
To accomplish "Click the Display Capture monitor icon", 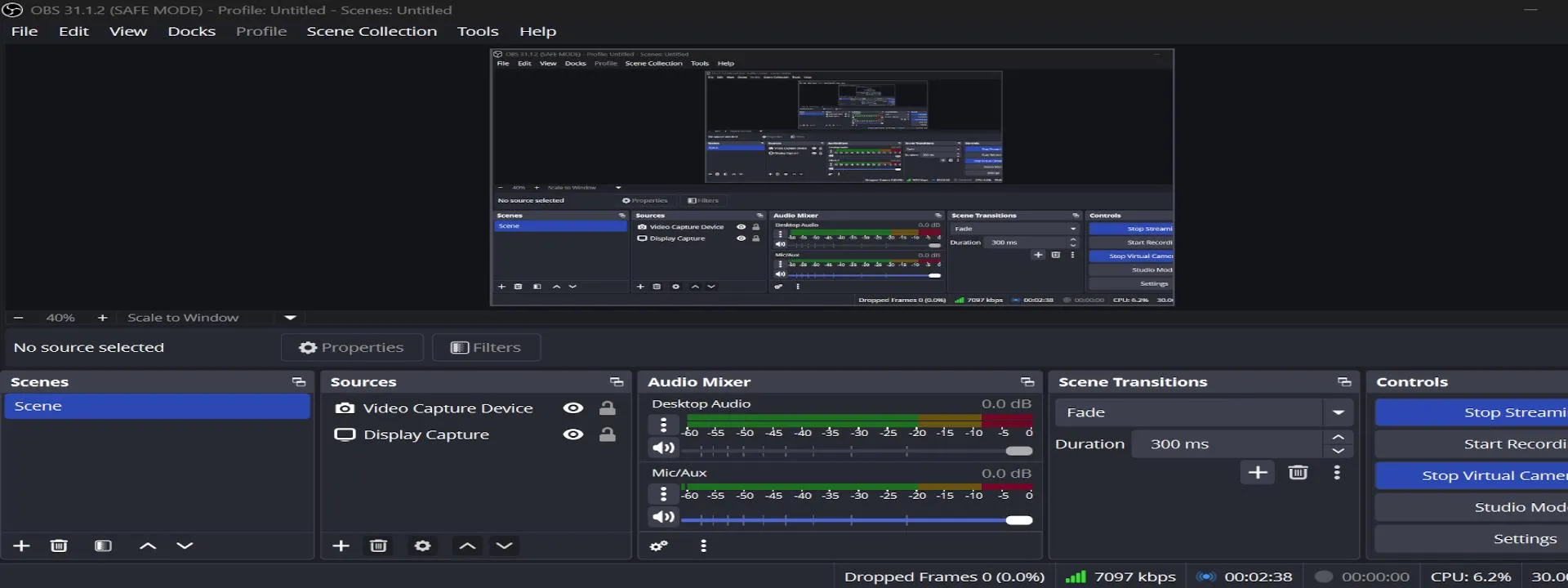I will point(345,434).
